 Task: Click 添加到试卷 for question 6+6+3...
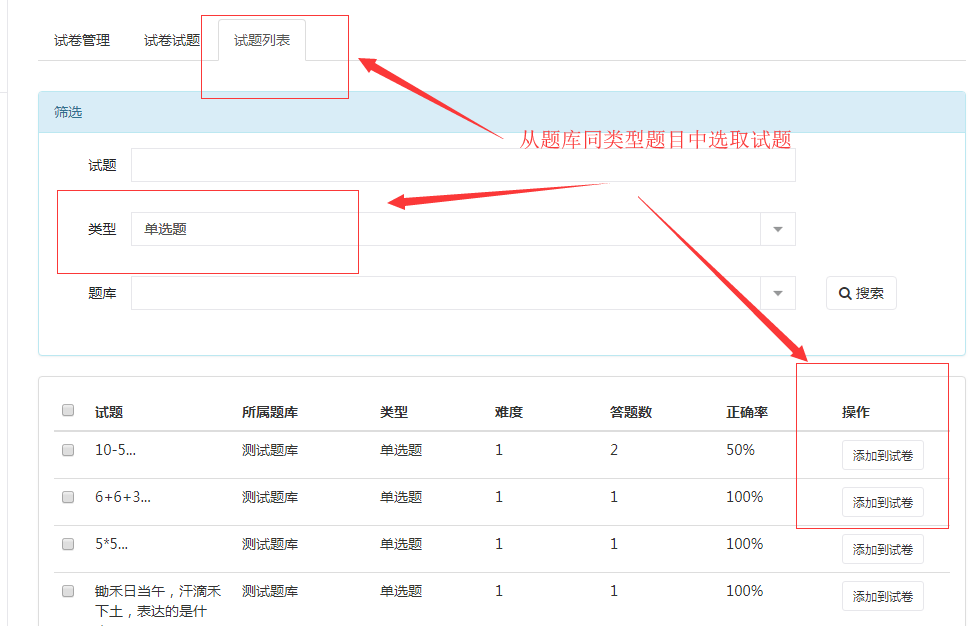pyautogui.click(x=882, y=502)
